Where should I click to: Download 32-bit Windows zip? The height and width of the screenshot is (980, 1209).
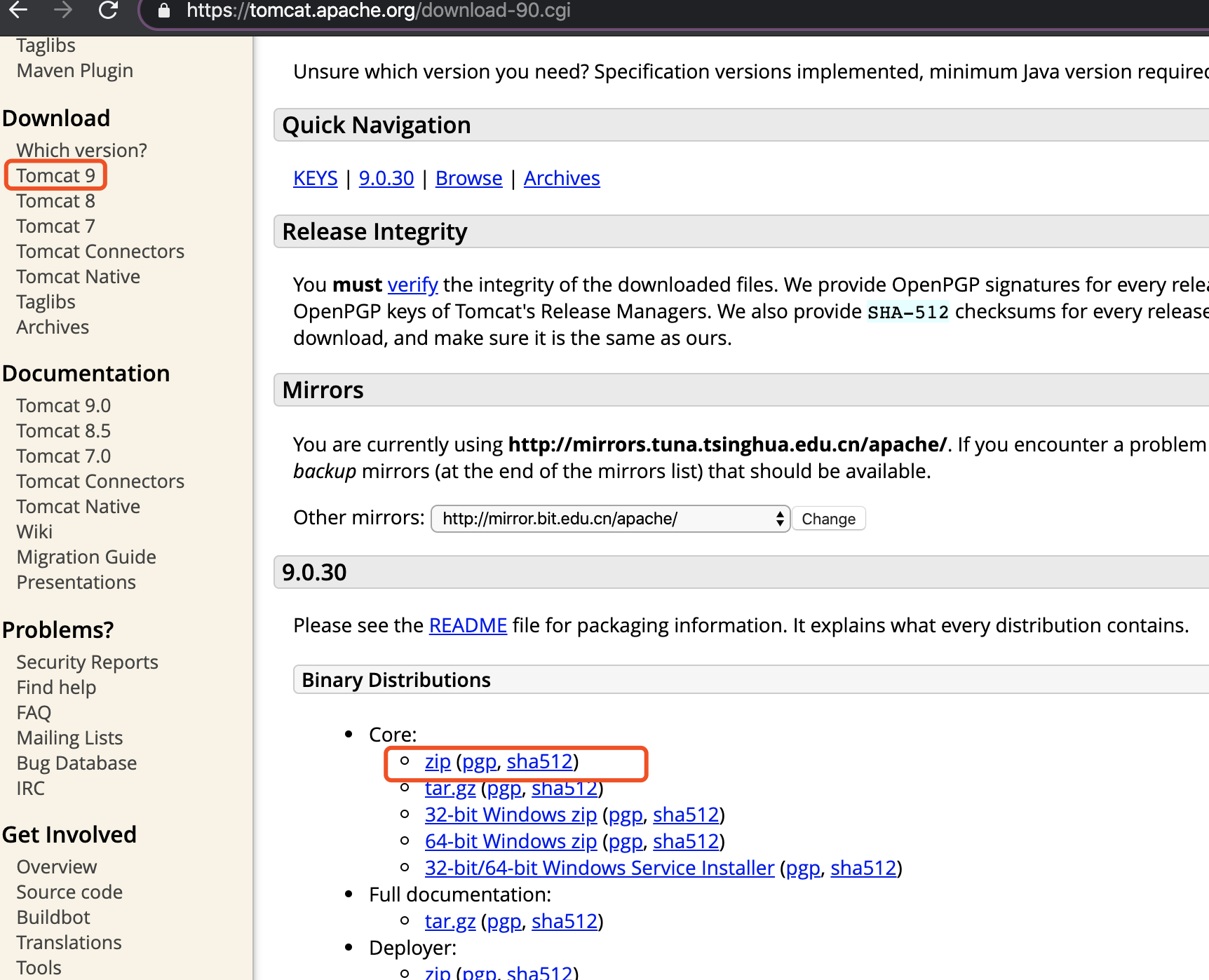[511, 815]
